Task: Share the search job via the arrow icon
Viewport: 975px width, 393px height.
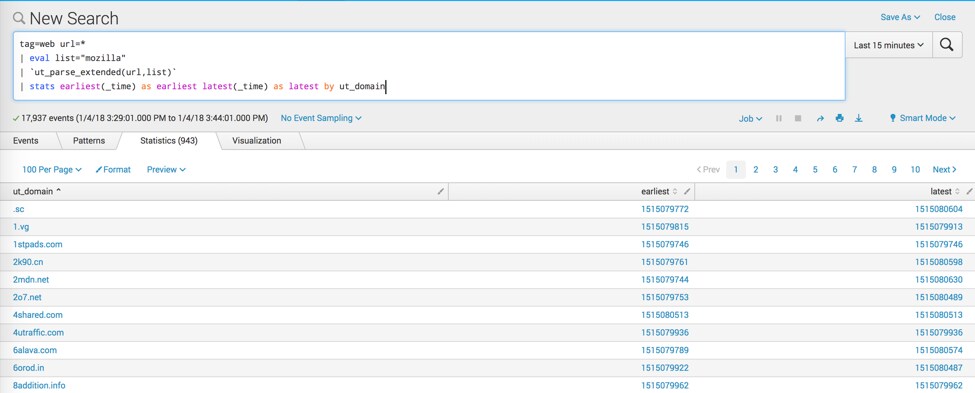Action: pos(820,118)
